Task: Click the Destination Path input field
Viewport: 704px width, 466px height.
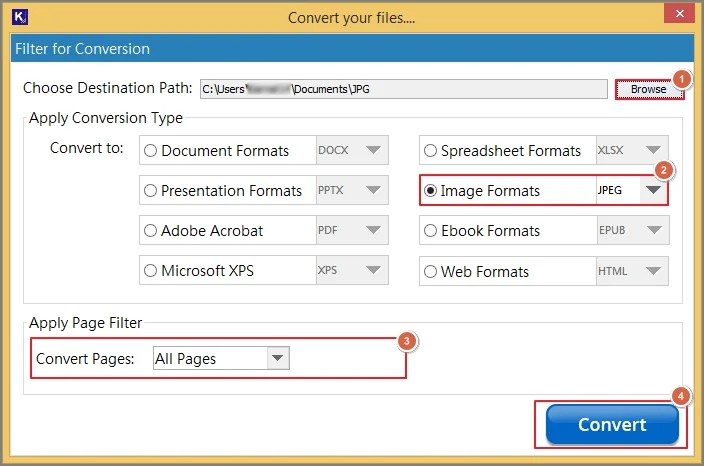Action: [x=403, y=89]
